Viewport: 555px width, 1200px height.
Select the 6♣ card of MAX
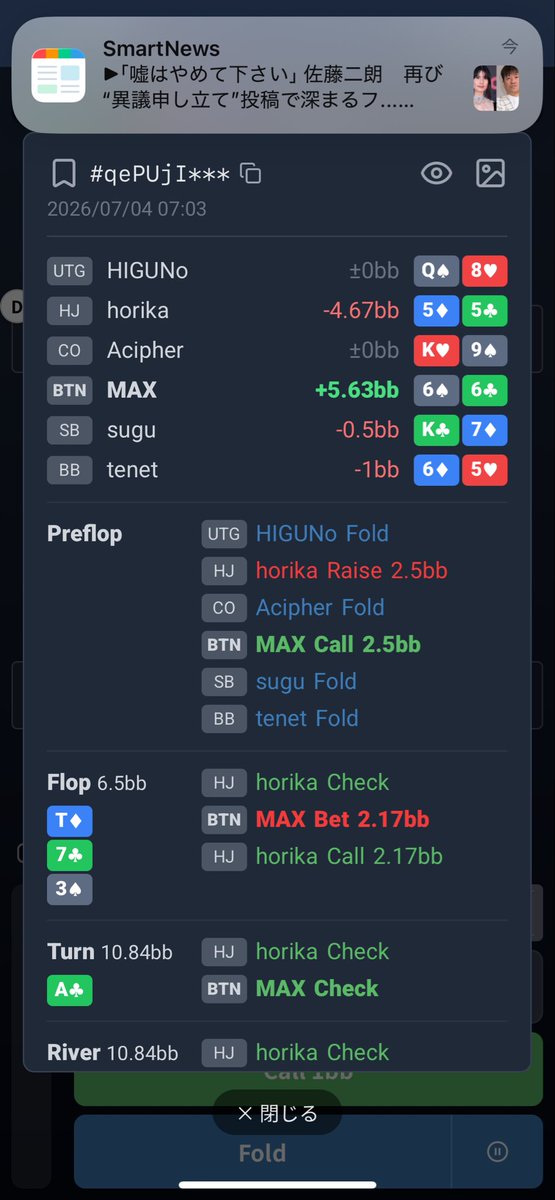(484, 390)
